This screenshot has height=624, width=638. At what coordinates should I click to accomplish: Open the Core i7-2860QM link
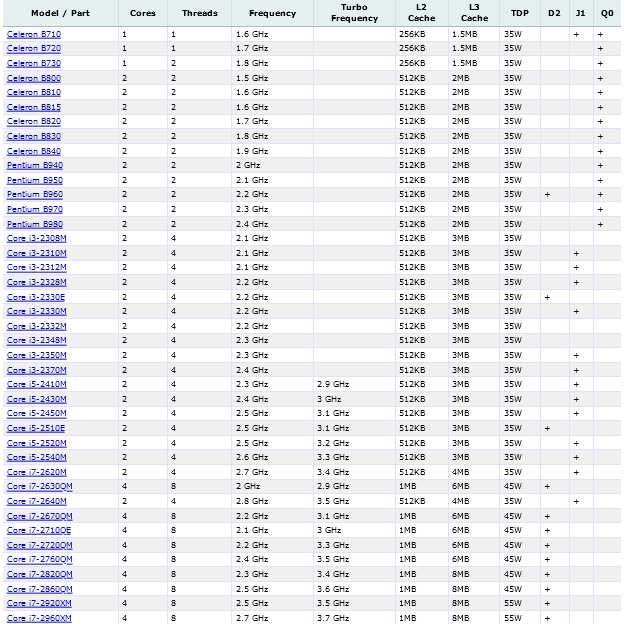pos(39,589)
